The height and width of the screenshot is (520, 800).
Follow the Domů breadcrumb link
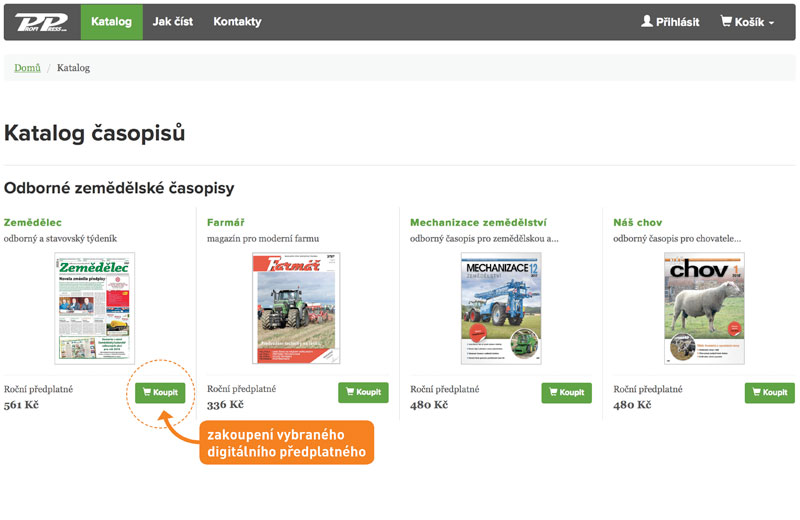(27, 68)
